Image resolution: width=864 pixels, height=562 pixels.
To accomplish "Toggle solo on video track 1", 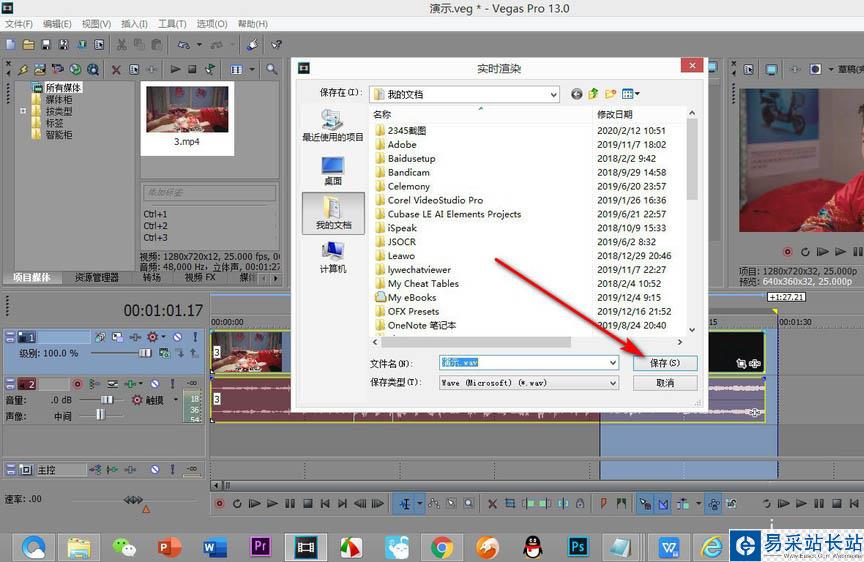I will coord(195,337).
